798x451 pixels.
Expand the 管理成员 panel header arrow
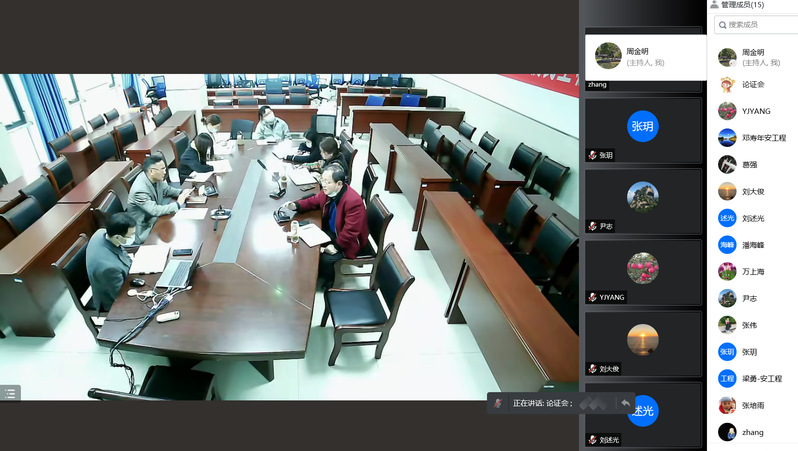click(714, 5)
